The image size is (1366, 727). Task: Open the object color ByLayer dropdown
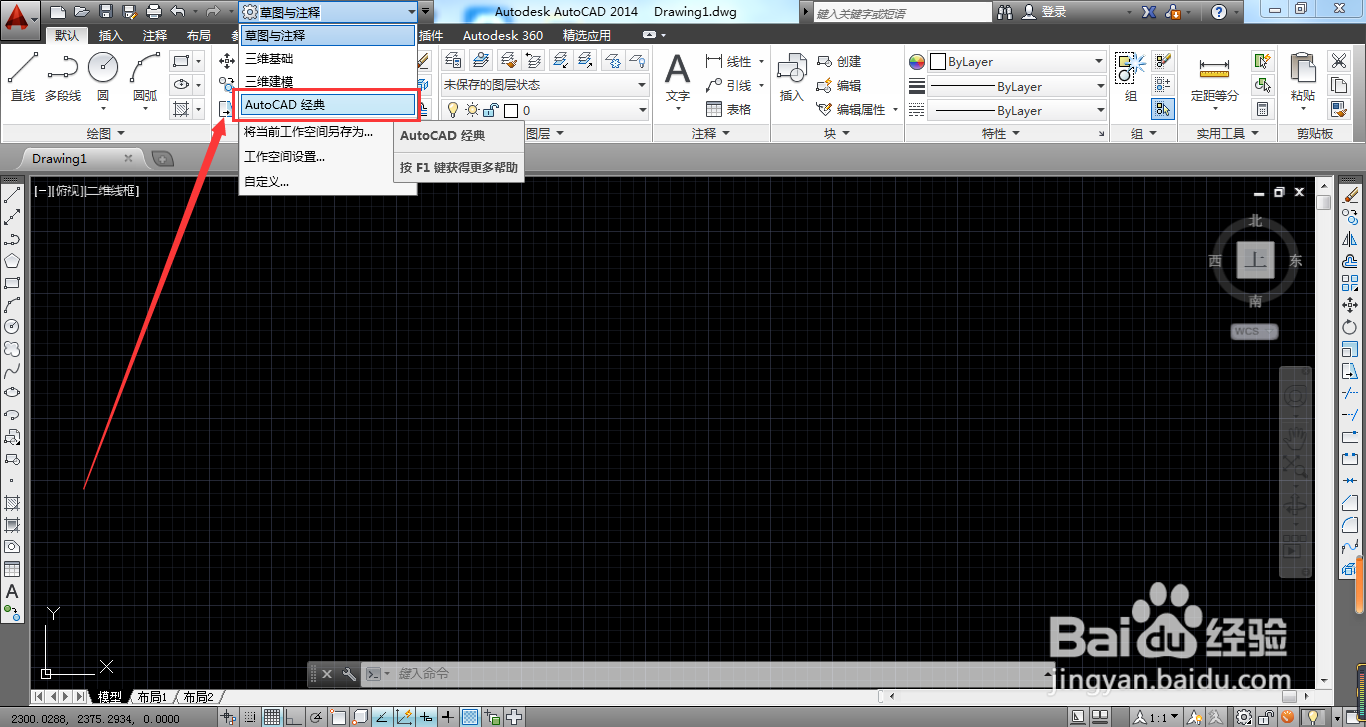point(1016,61)
